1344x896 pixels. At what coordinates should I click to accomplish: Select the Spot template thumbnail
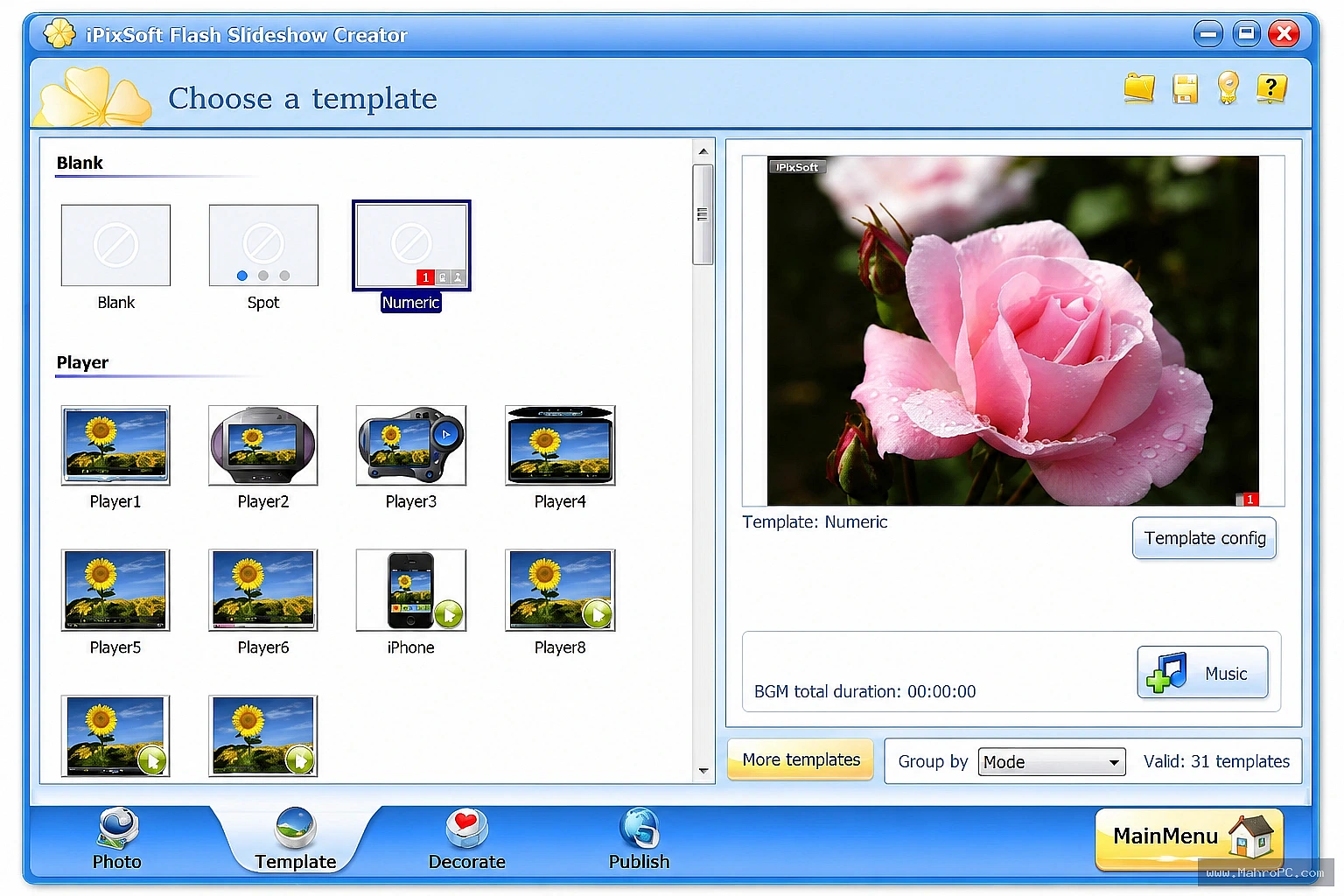pos(263,245)
